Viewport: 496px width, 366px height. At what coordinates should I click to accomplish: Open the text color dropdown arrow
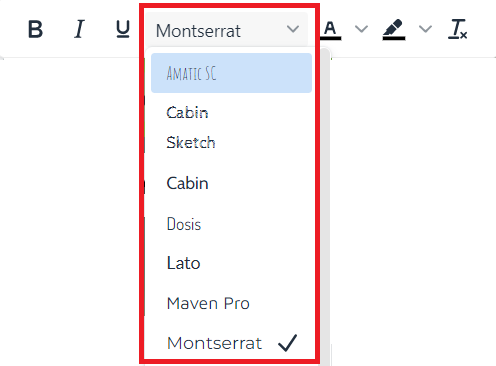pyautogui.click(x=361, y=29)
